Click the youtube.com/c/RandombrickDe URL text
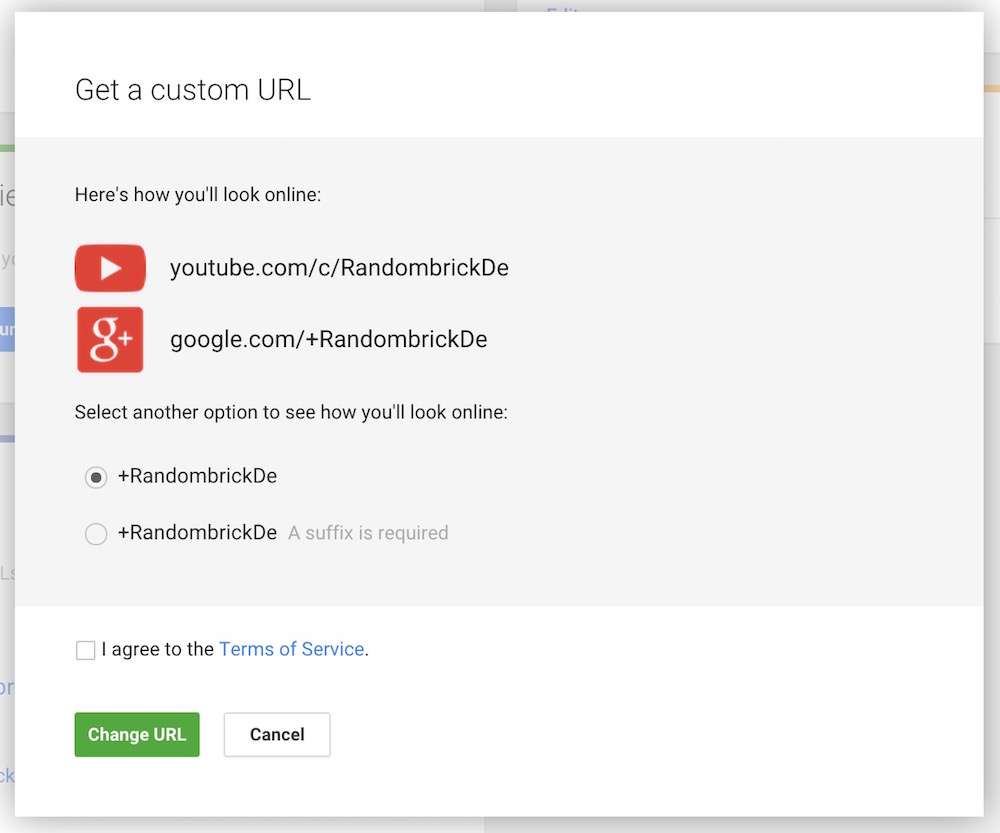The height and width of the screenshot is (833, 1000). click(339, 268)
